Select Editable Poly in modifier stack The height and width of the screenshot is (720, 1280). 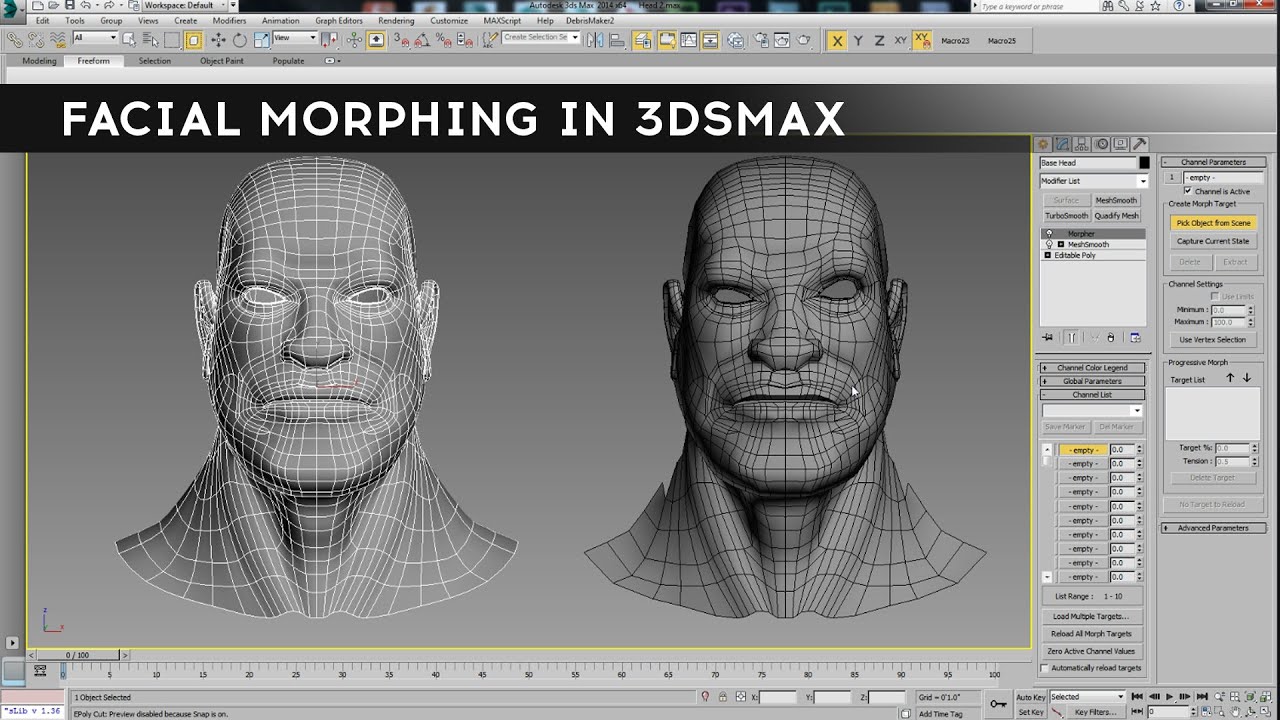tap(1093, 255)
